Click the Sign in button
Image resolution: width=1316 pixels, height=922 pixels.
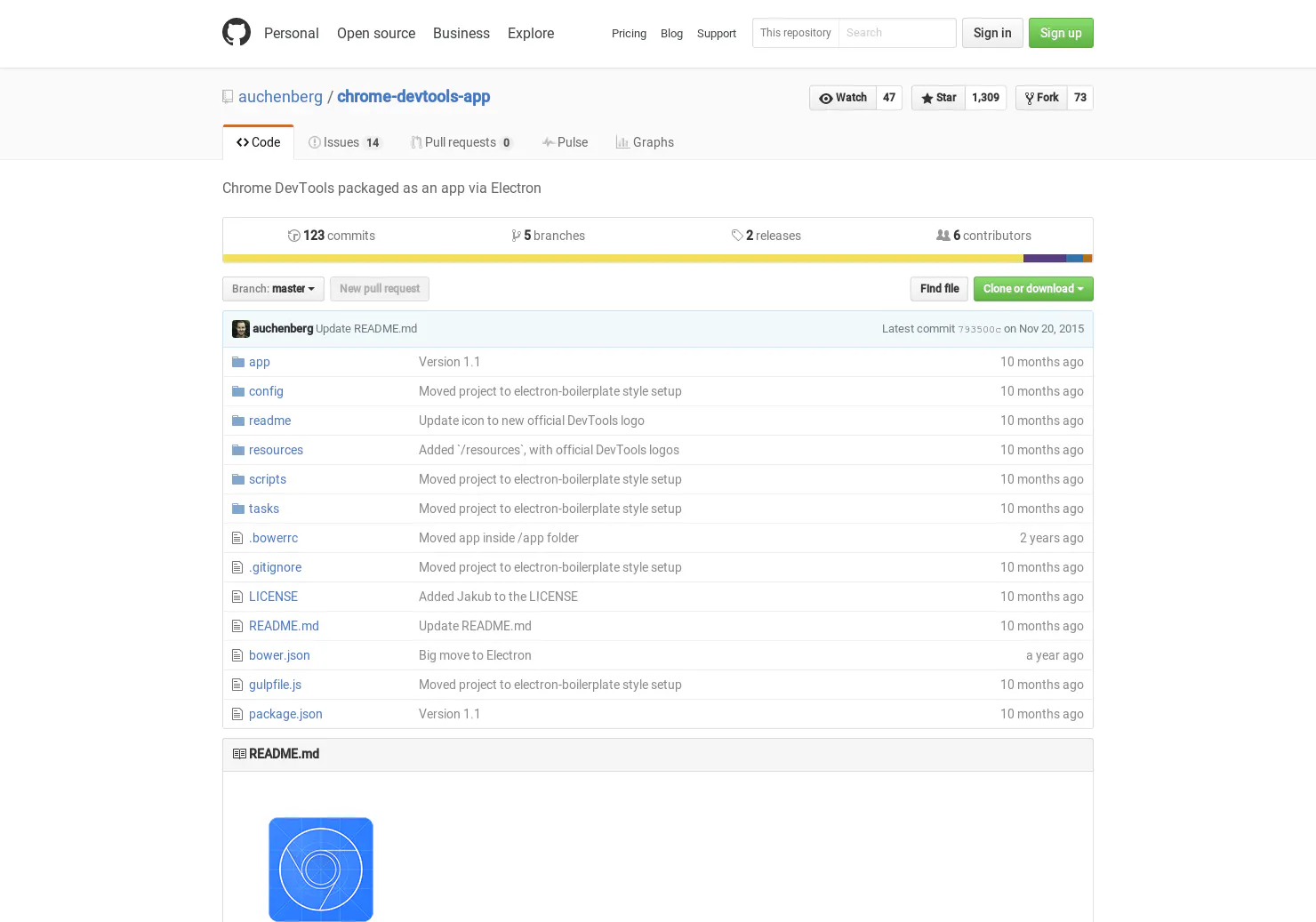[x=992, y=33]
